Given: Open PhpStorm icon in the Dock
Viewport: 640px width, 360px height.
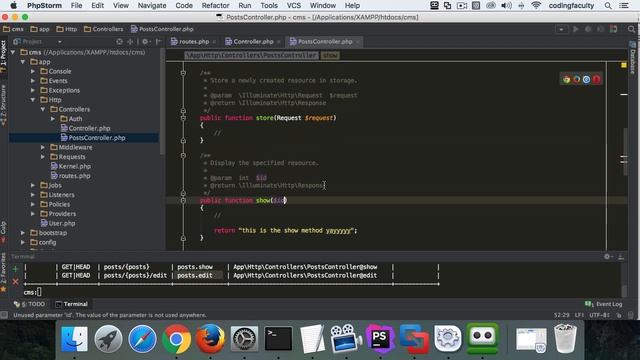Looking at the screenshot, I should point(380,339).
